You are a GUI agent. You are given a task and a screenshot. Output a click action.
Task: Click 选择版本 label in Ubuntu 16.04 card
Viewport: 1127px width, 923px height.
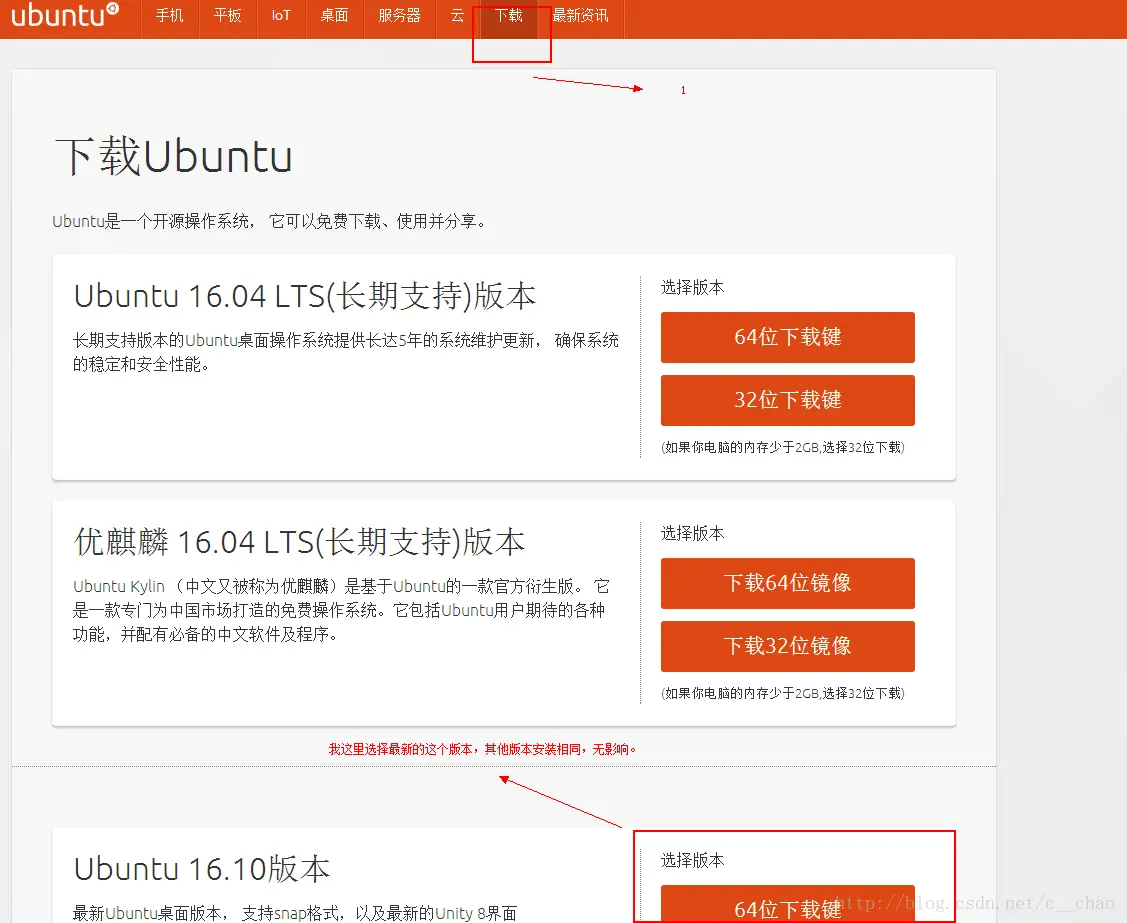tap(693, 288)
